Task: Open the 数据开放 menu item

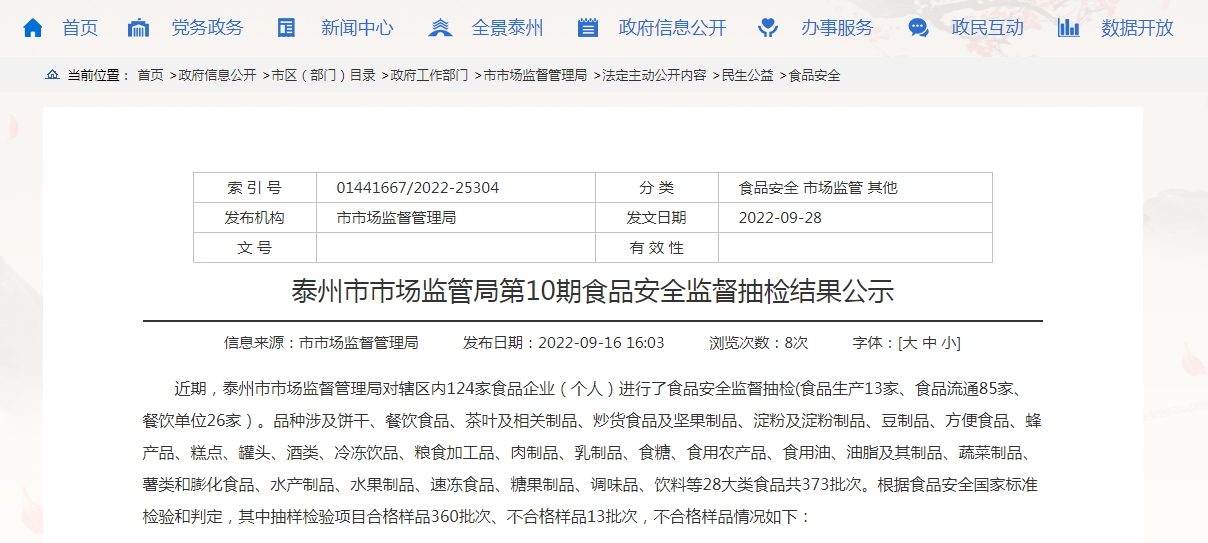Action: (1138, 28)
